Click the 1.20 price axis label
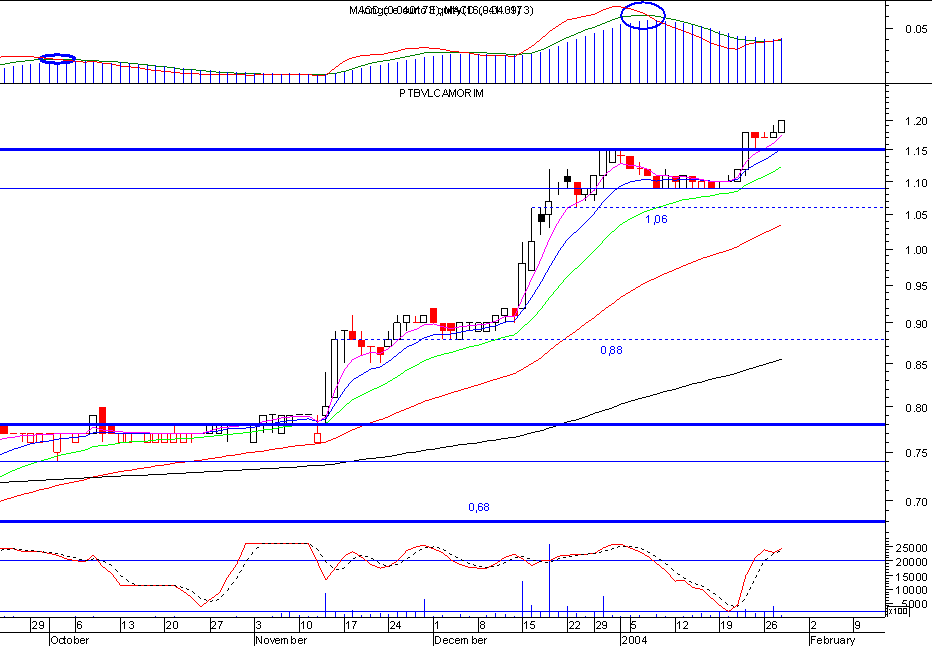This screenshot has width=932, height=646. point(916,121)
